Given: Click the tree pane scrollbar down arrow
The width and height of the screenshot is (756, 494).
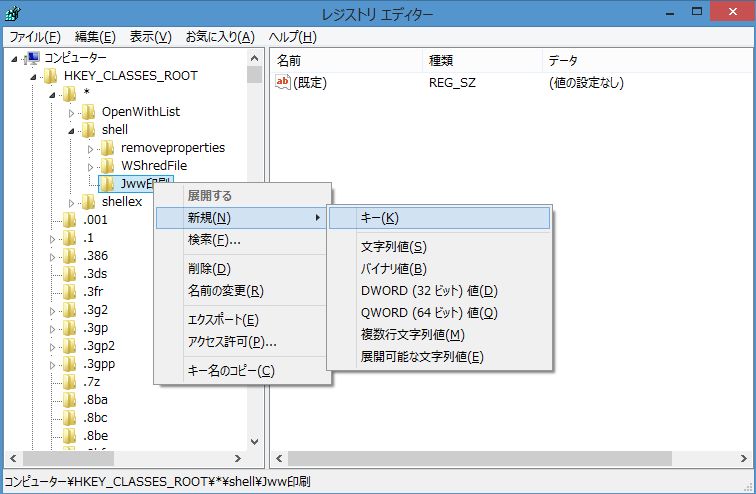Looking at the screenshot, I should tap(255, 443).
